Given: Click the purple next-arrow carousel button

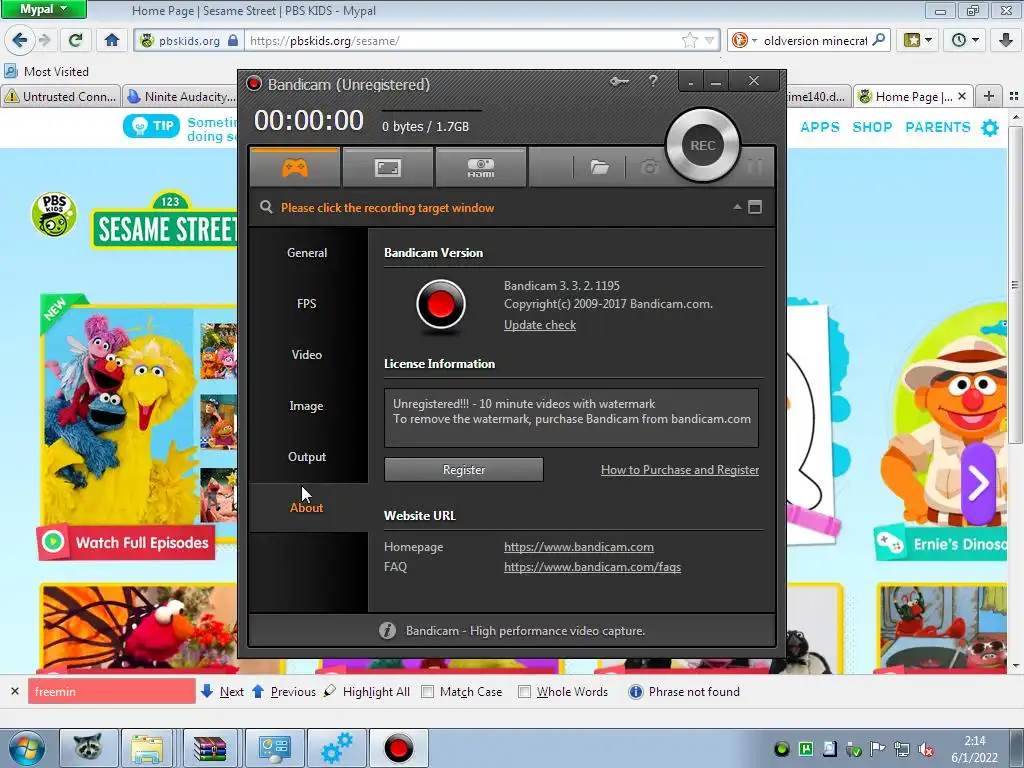Looking at the screenshot, I should (x=978, y=483).
